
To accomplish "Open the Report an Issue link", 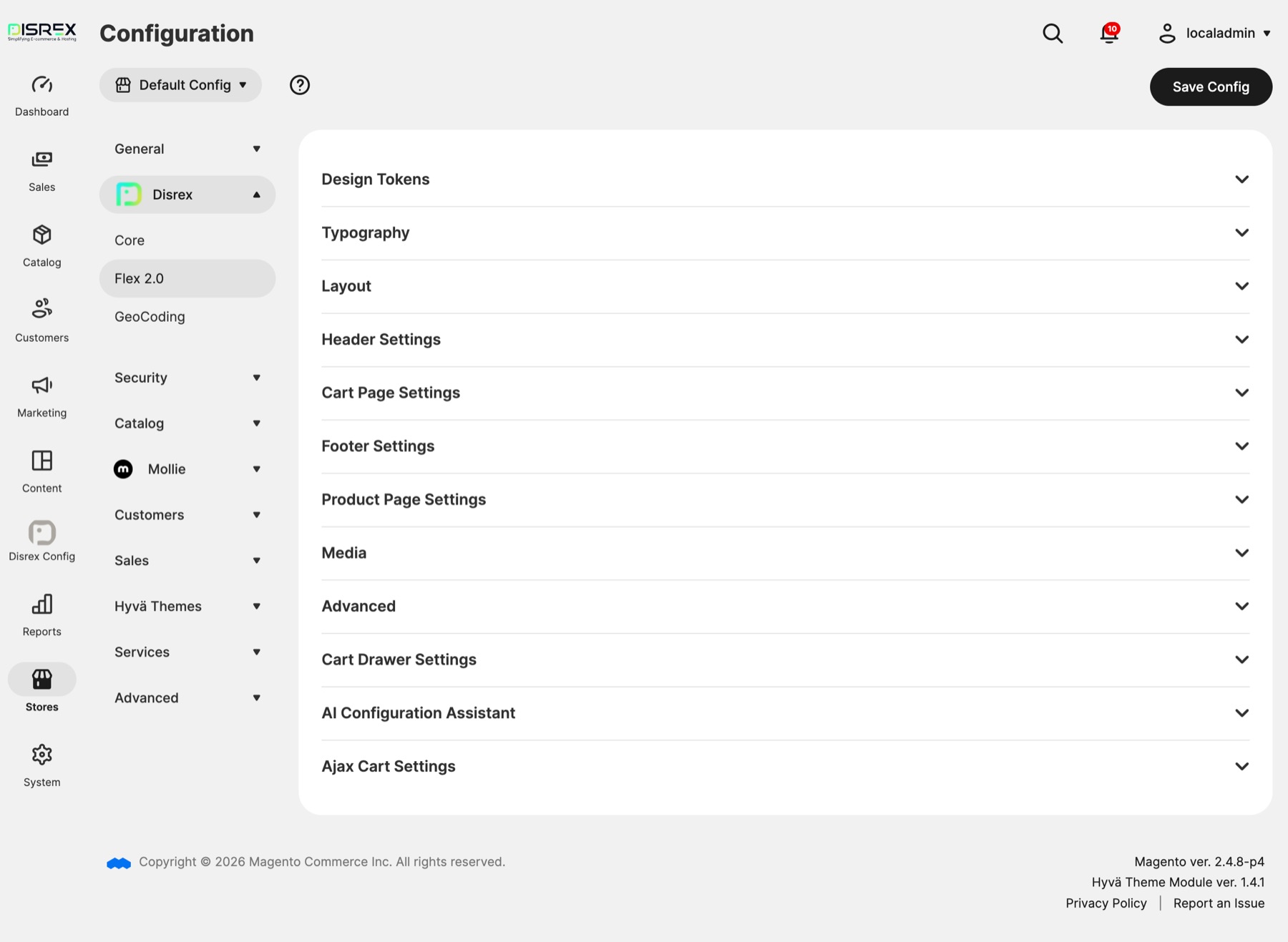I will (x=1219, y=903).
